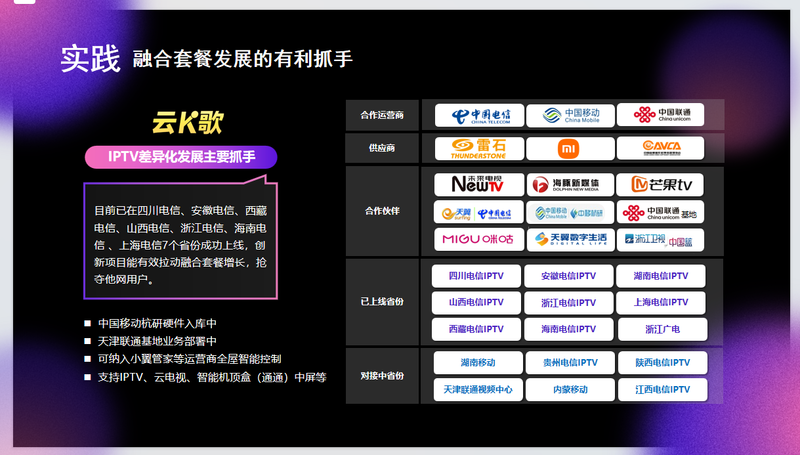This screenshot has width=800, height=455.
Task: Select the 上海电信IPTV button
Action: [660, 303]
